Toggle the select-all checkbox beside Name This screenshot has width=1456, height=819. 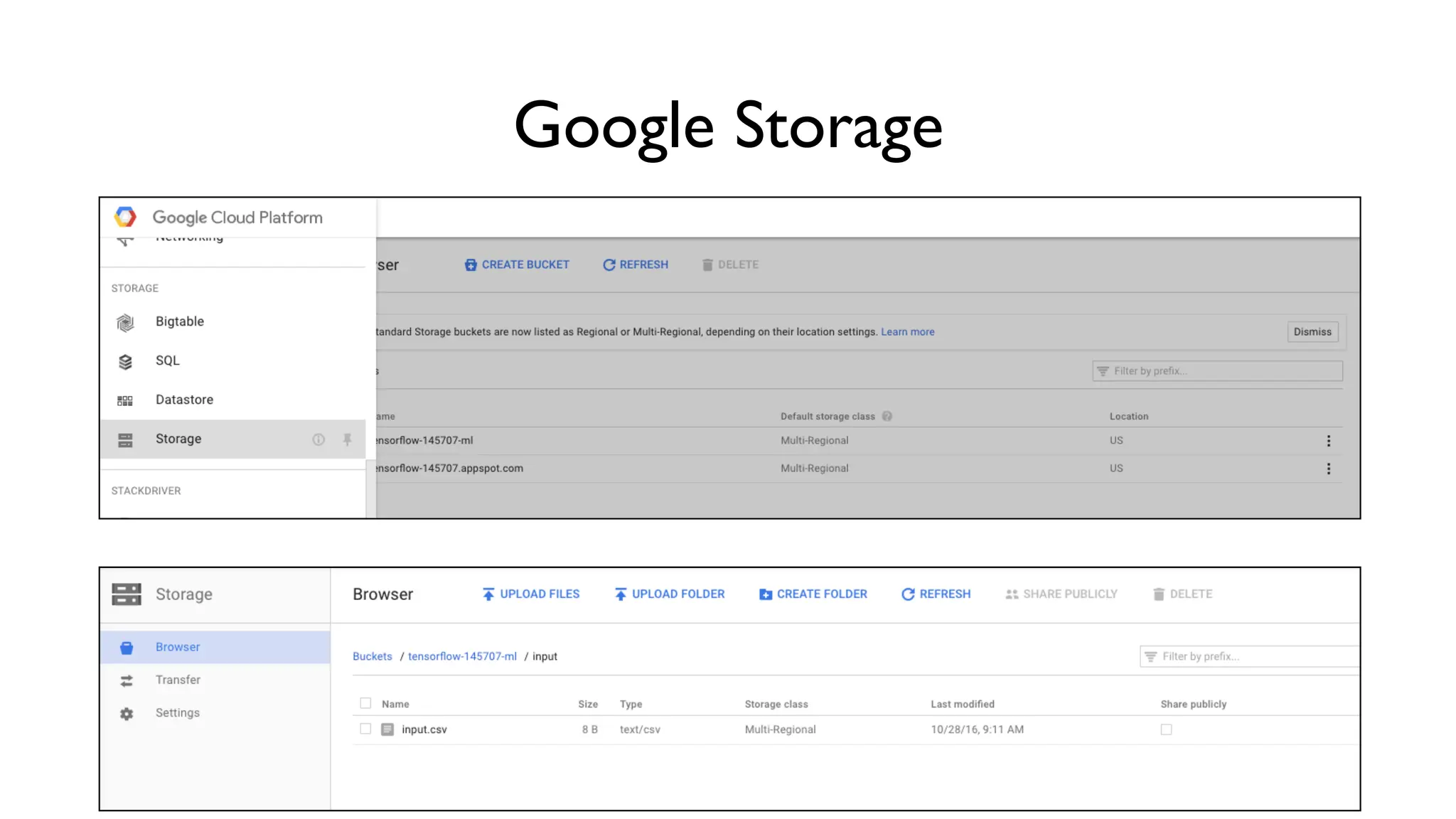(365, 703)
